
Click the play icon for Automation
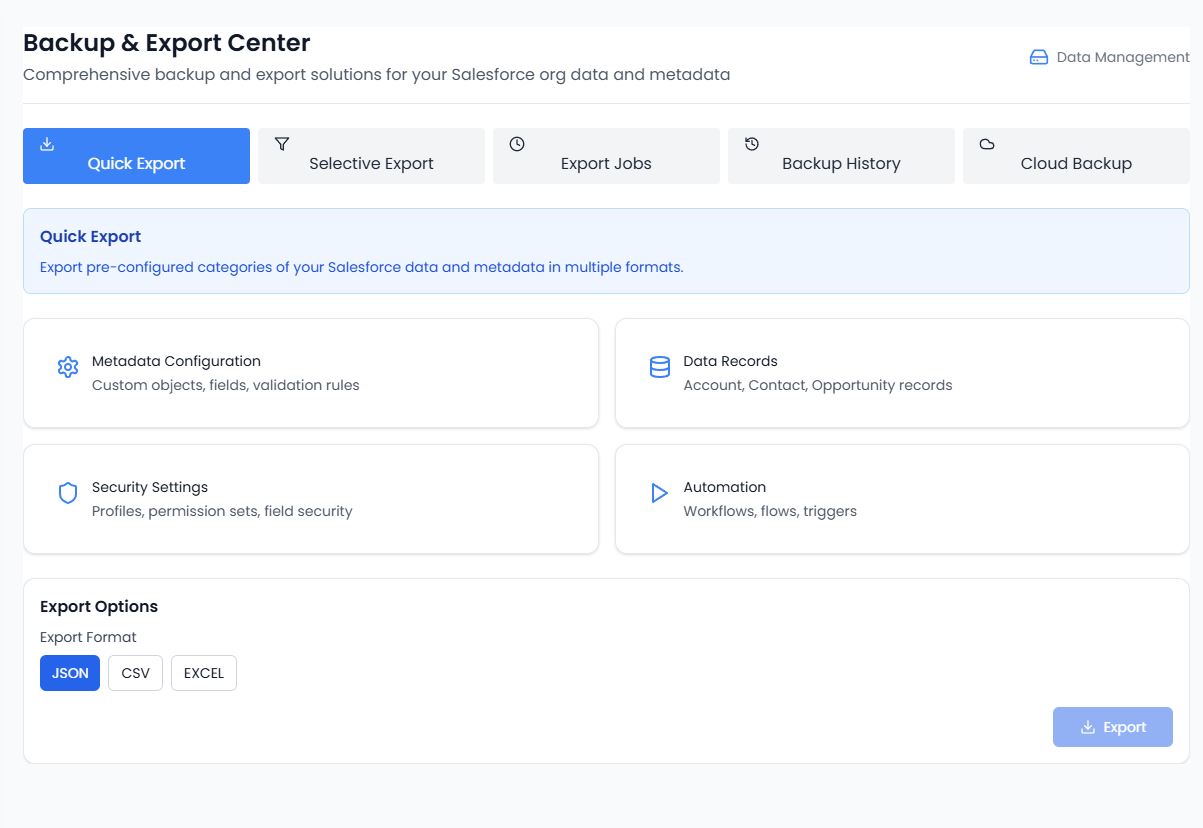[x=660, y=493]
